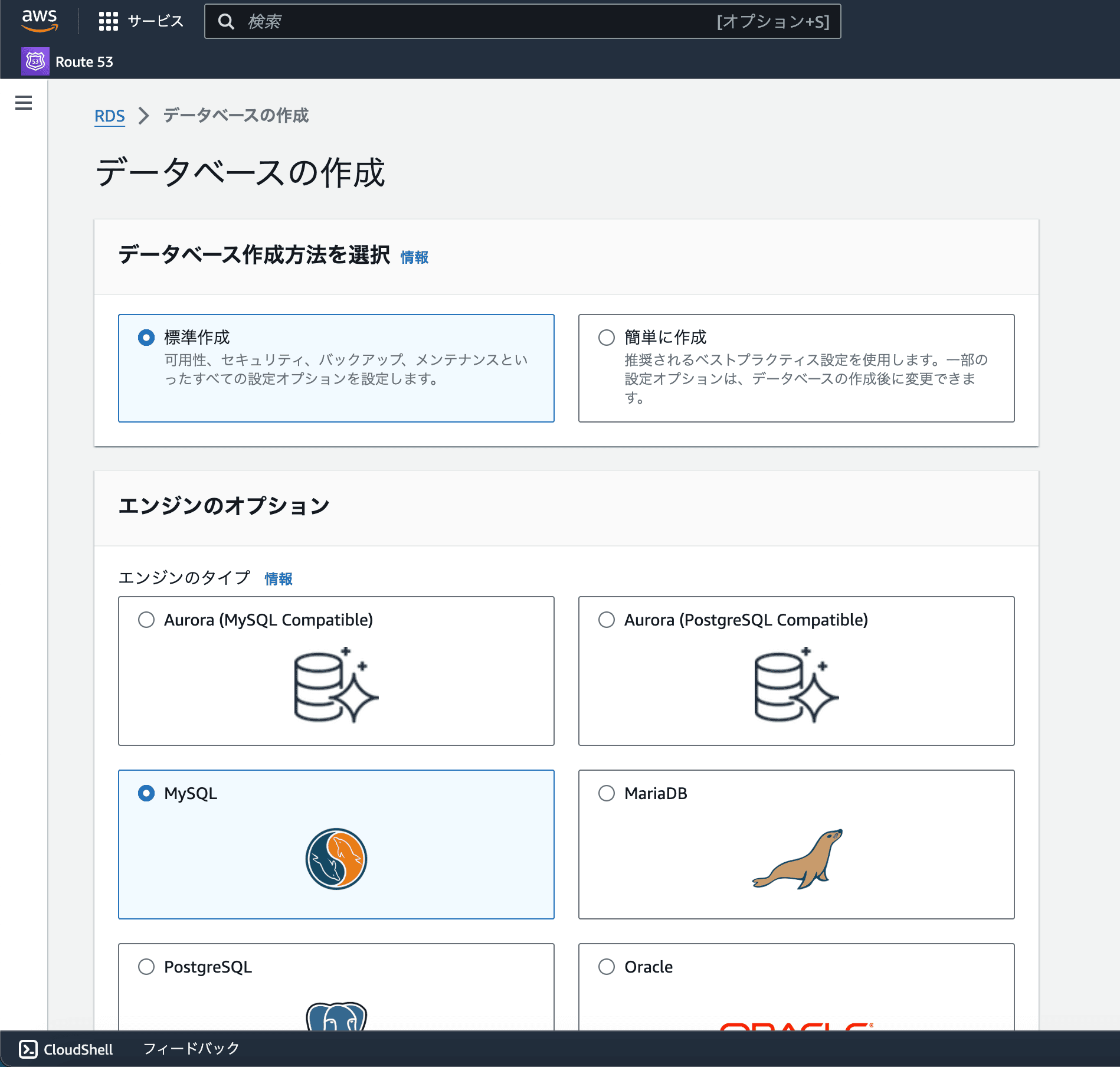Click the MySQL dolphin logo
Image resolution: width=1120 pixels, height=1067 pixels.
(336, 859)
